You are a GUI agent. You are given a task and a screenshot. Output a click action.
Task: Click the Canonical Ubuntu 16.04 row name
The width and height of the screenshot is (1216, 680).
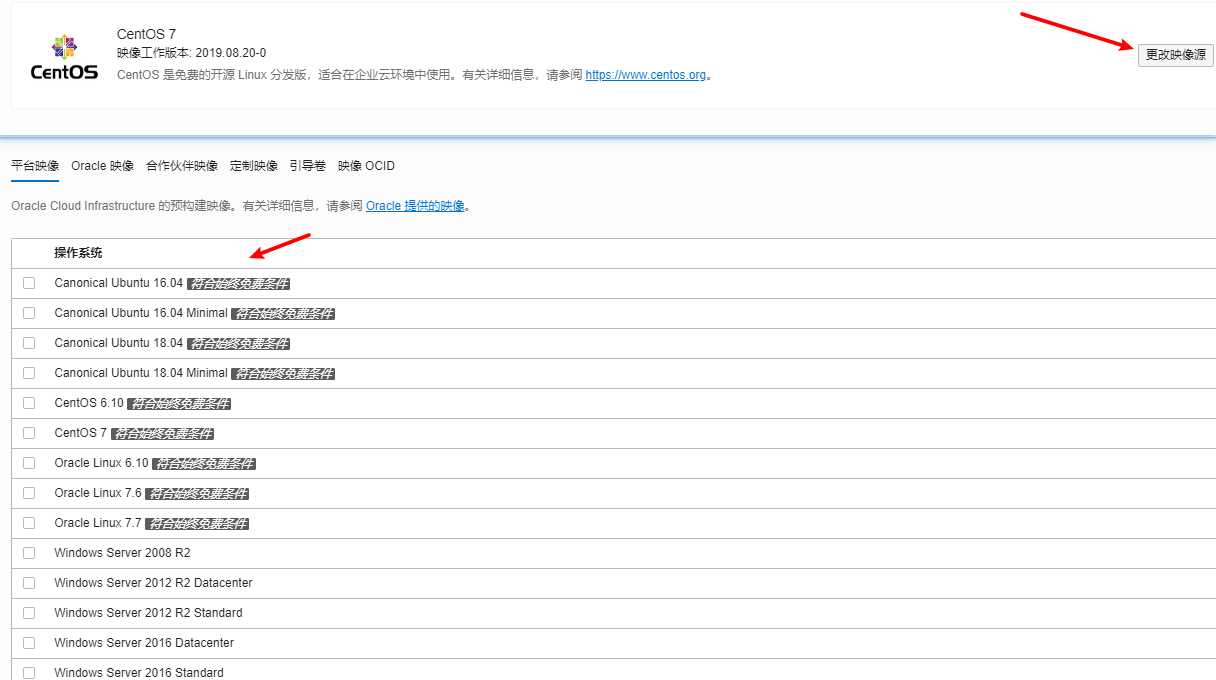(119, 283)
